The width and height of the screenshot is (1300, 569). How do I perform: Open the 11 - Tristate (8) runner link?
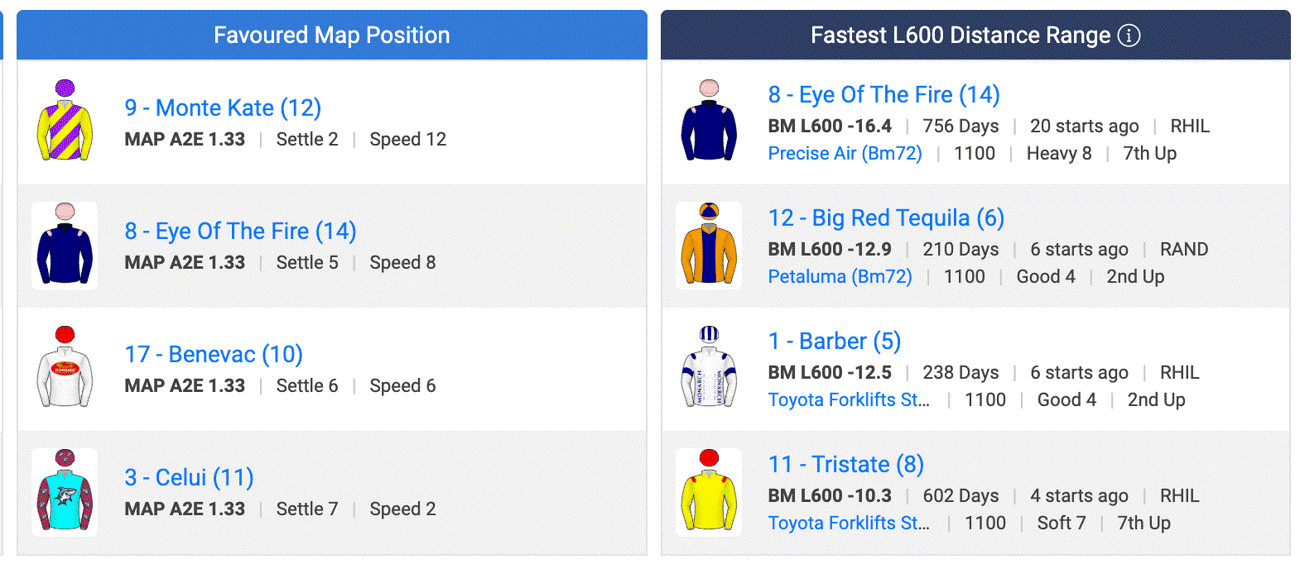(846, 464)
